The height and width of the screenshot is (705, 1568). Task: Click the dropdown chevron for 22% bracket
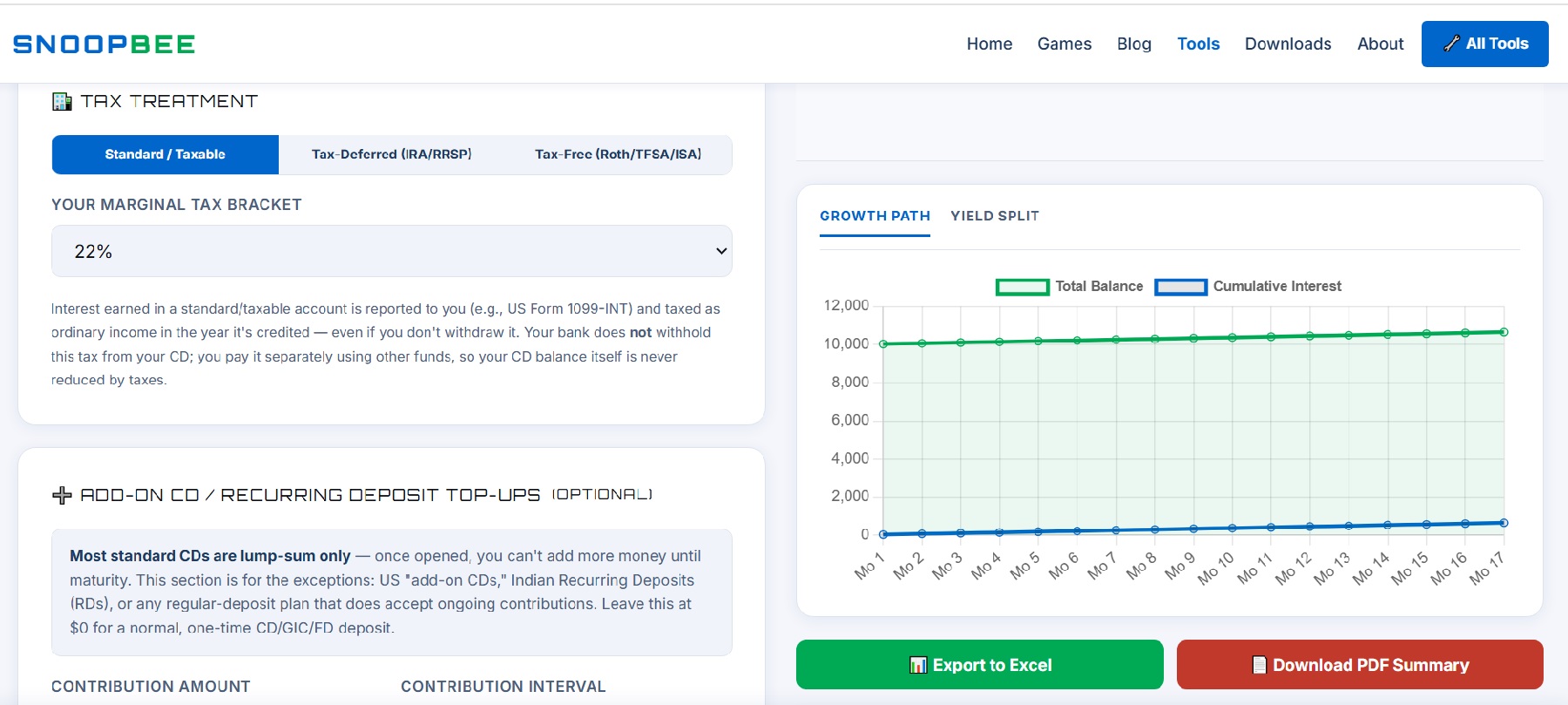[721, 251]
